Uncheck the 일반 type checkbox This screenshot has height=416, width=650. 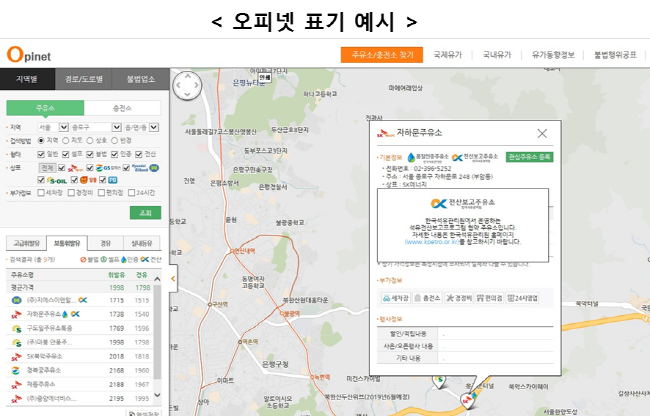(41, 154)
